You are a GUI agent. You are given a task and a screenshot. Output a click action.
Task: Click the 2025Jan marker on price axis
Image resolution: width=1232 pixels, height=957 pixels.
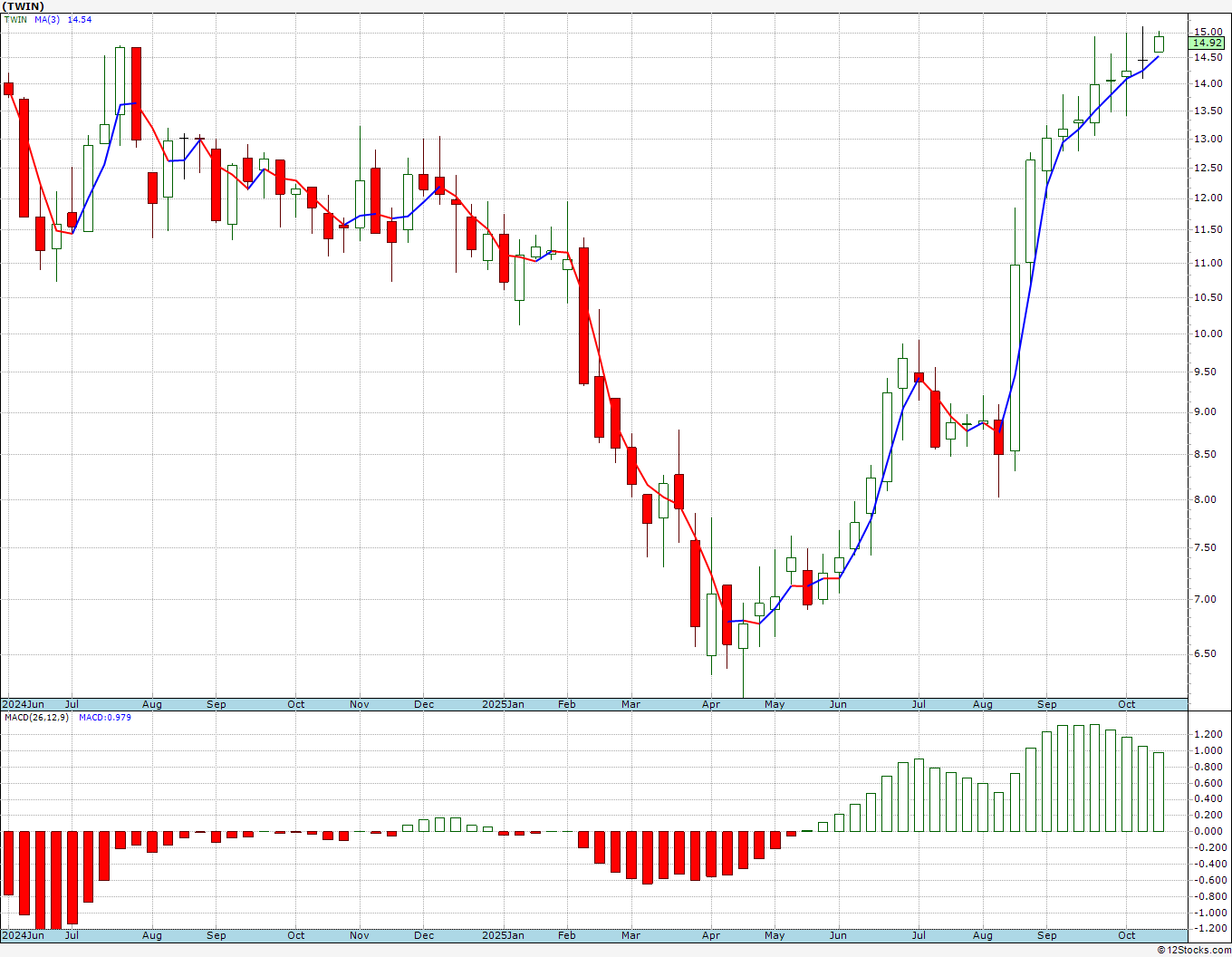(503, 704)
